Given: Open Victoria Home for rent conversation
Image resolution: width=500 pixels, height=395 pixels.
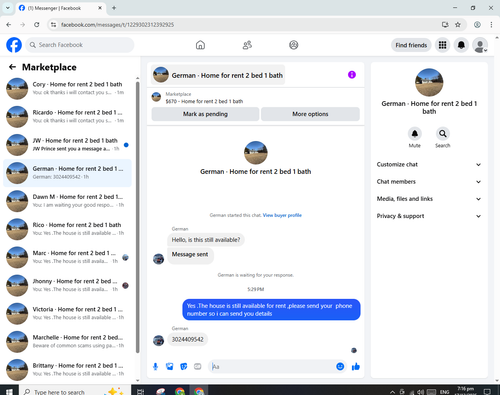Looking at the screenshot, I should 68,313.
